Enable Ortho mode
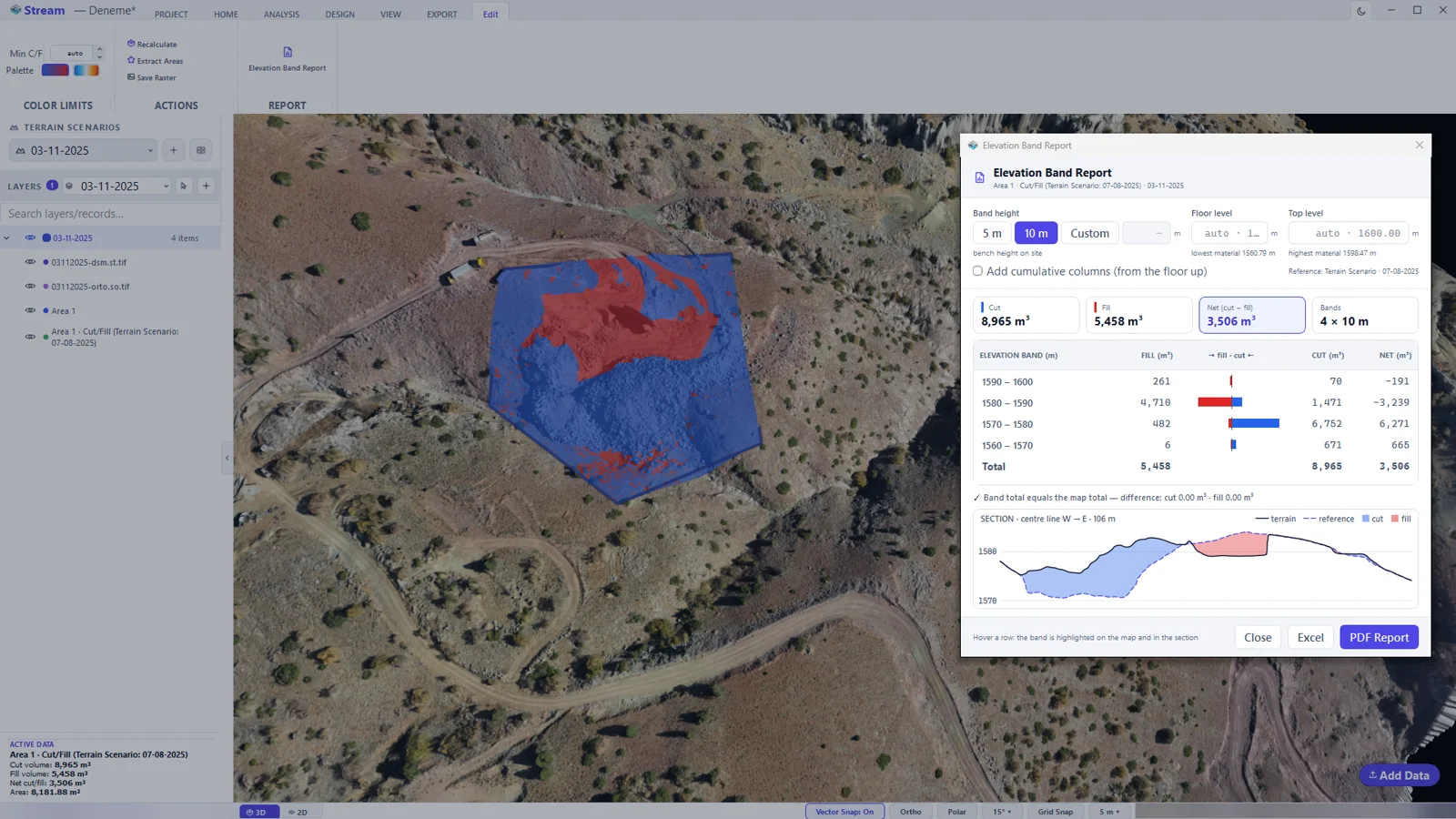Image resolution: width=1456 pixels, height=819 pixels. 911,812
